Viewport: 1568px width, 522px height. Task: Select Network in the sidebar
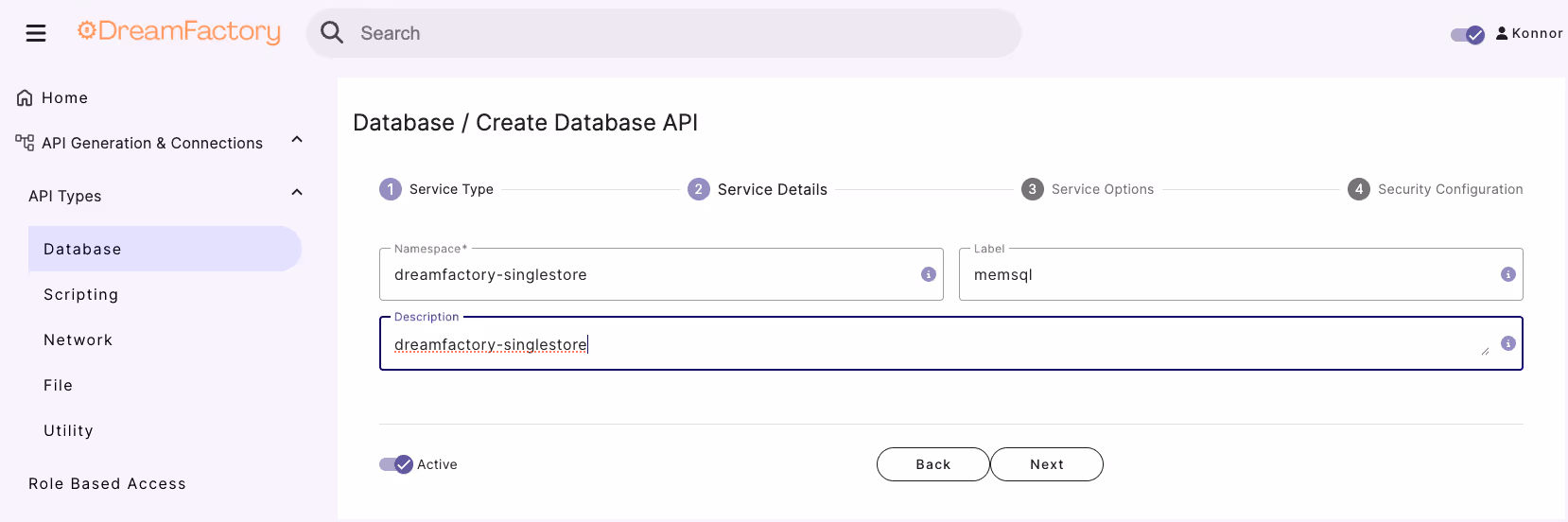pos(78,340)
